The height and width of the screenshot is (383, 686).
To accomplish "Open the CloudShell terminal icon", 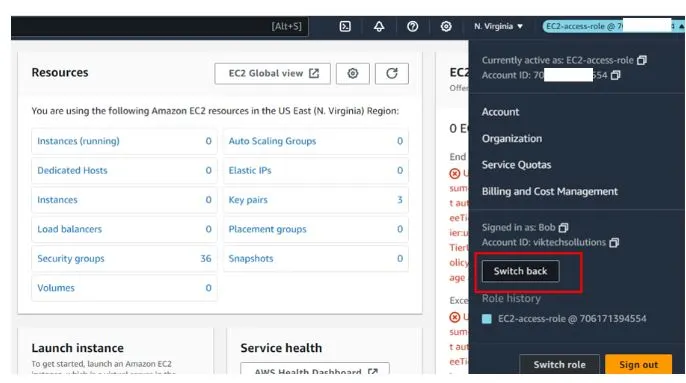I will click(345, 27).
